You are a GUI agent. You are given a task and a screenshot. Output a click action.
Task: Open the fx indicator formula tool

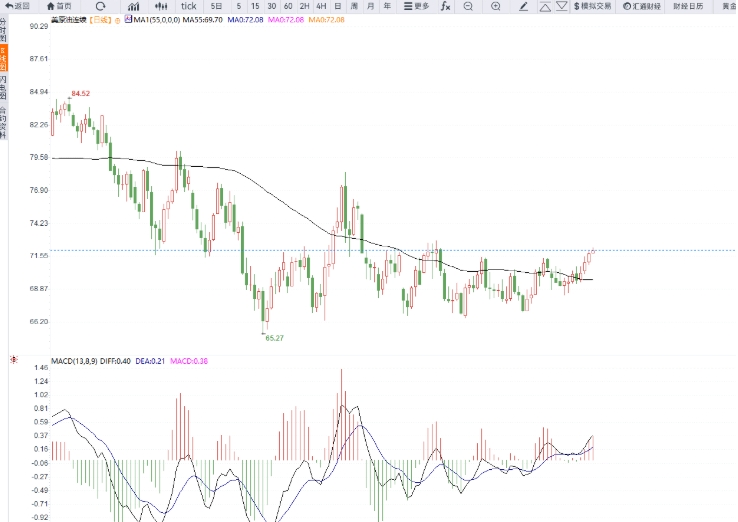click(x=445, y=6)
